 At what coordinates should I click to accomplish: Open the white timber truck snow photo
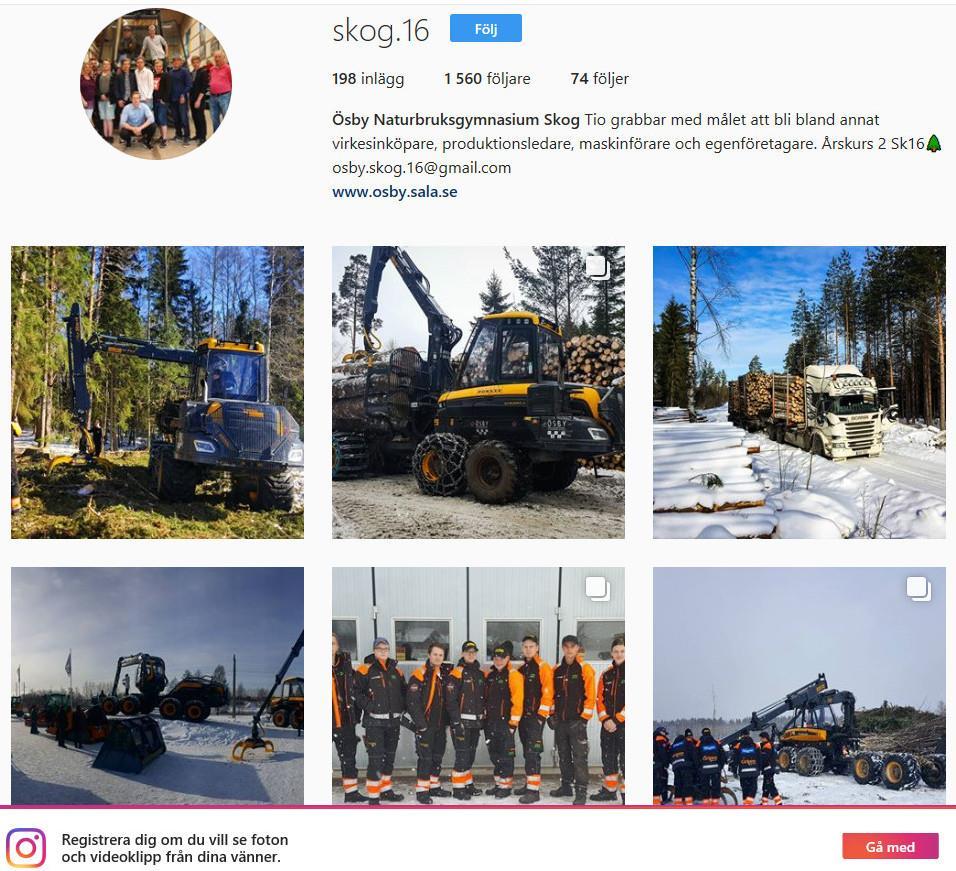799,393
